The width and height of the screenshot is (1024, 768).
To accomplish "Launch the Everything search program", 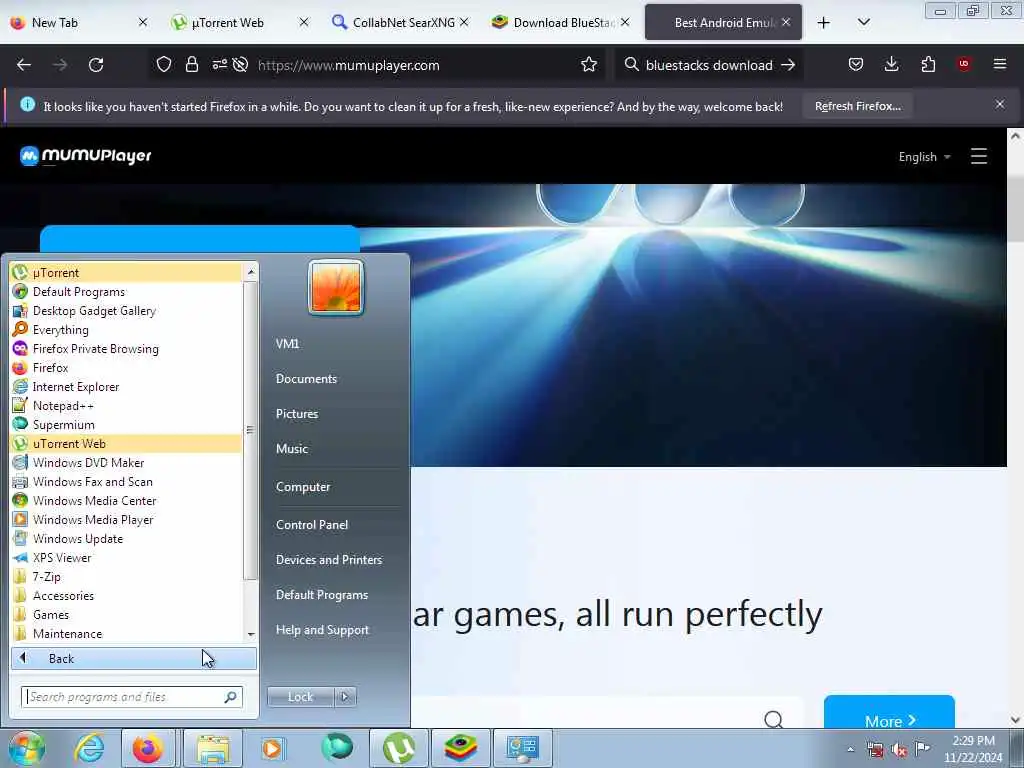I will (126, 329).
